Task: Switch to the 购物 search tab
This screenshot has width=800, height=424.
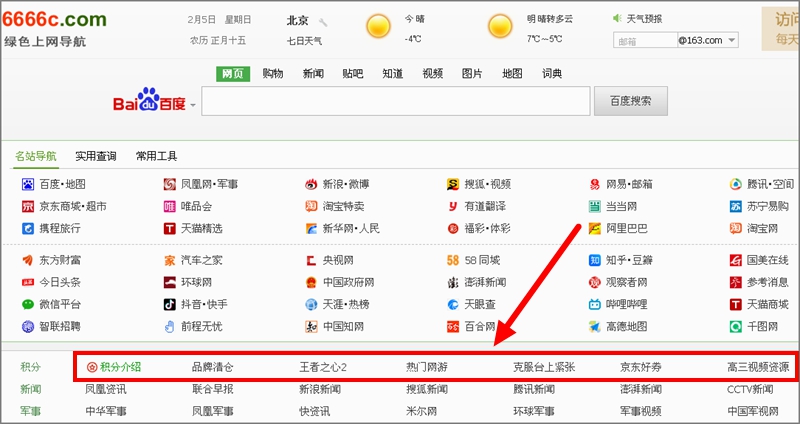Action: (x=273, y=73)
